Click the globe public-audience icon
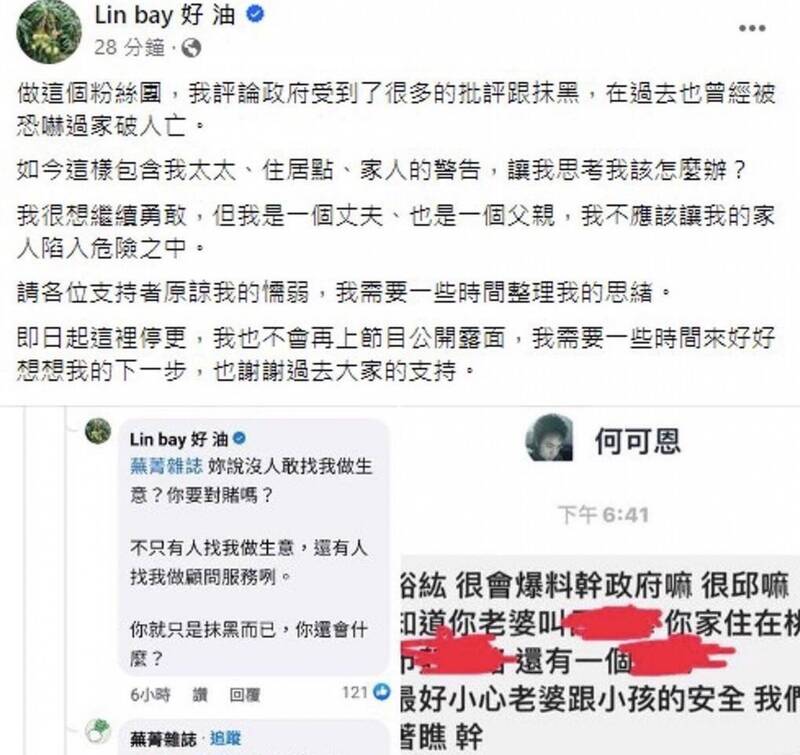This screenshot has height=755, width=800. 192,48
